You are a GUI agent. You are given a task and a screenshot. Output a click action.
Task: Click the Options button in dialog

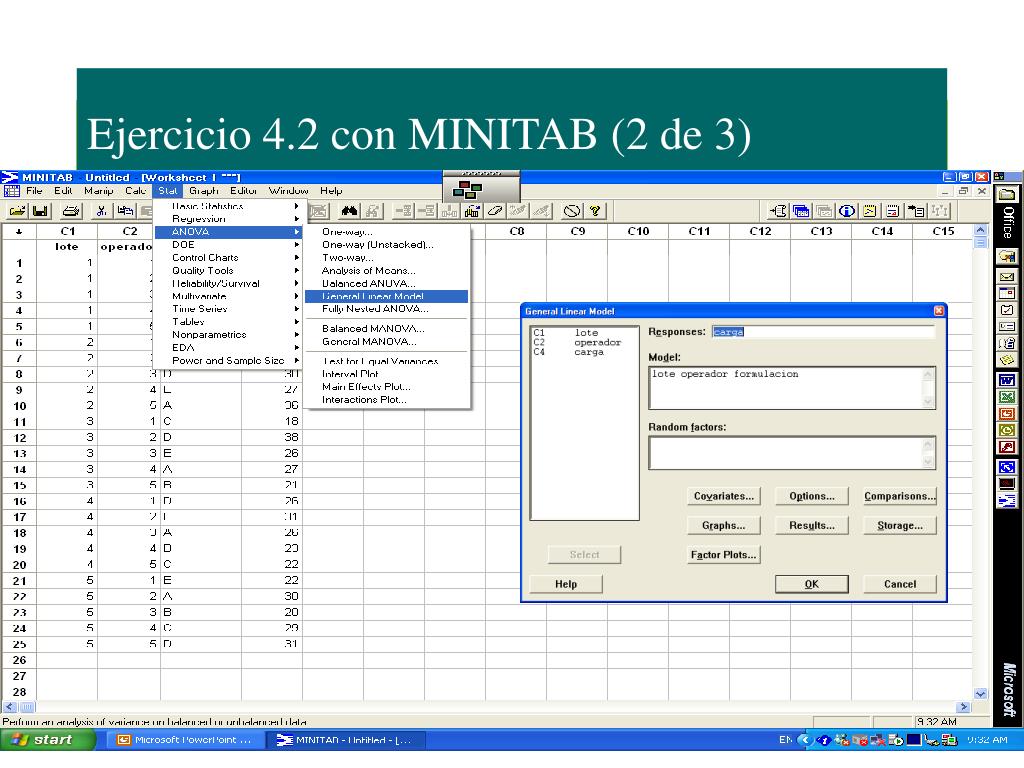point(812,496)
